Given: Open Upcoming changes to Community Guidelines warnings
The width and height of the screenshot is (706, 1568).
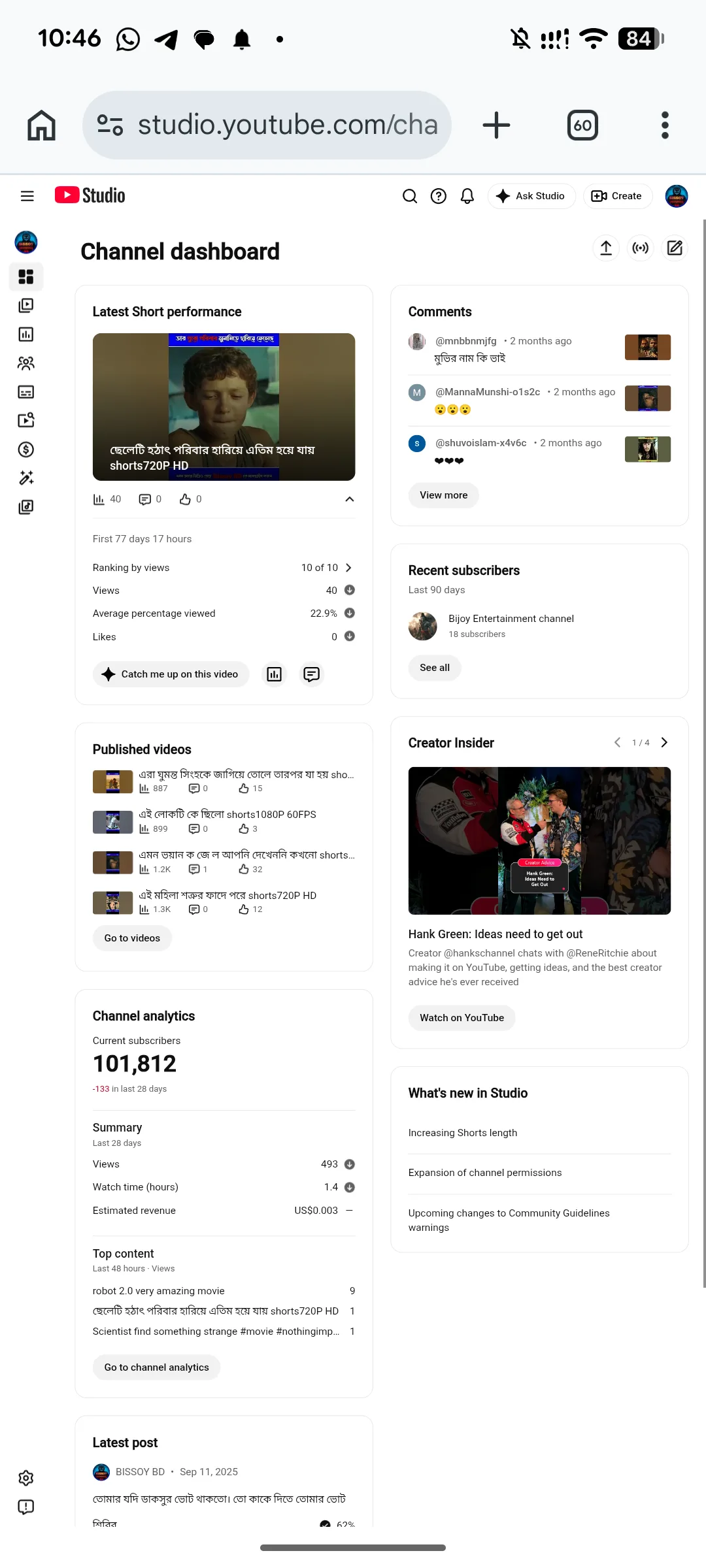Looking at the screenshot, I should pos(509,1220).
